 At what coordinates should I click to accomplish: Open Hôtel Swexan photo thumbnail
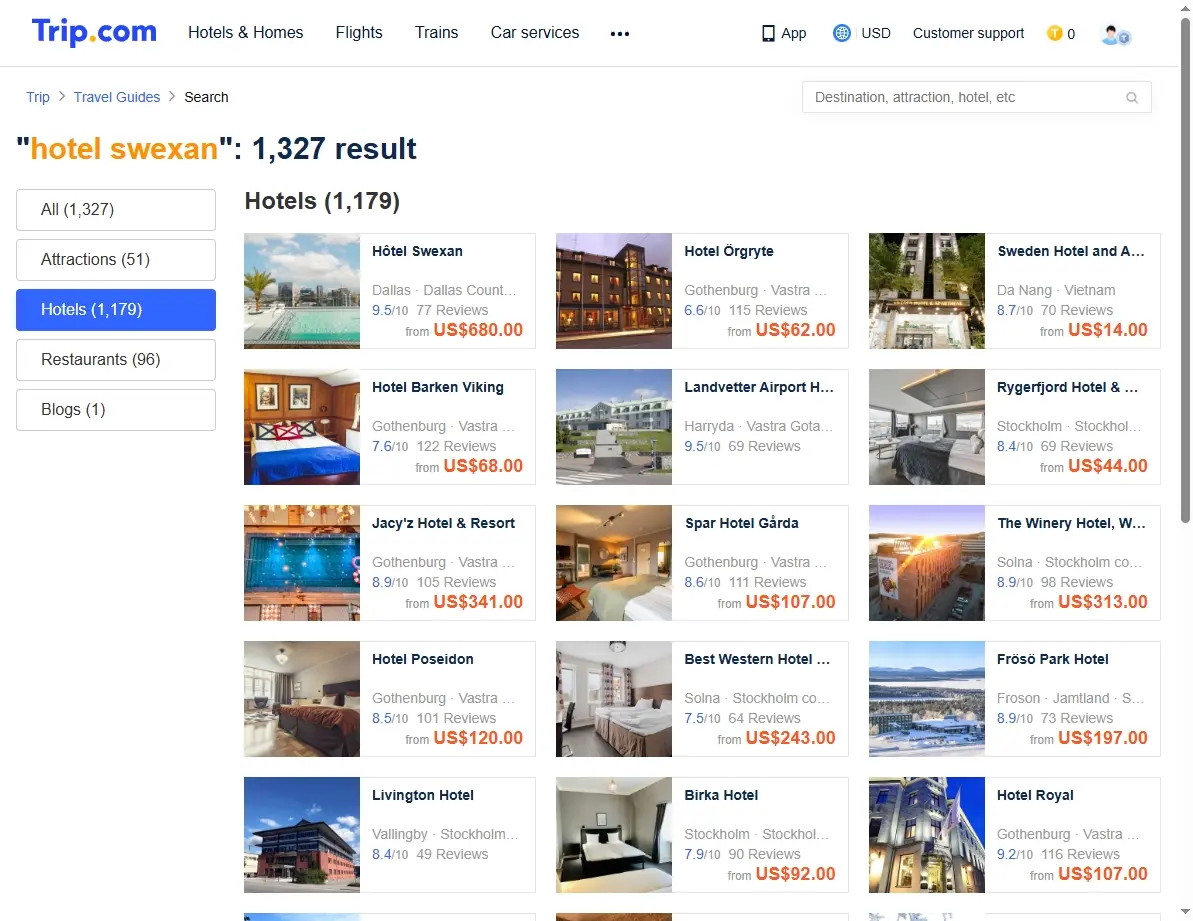click(302, 291)
